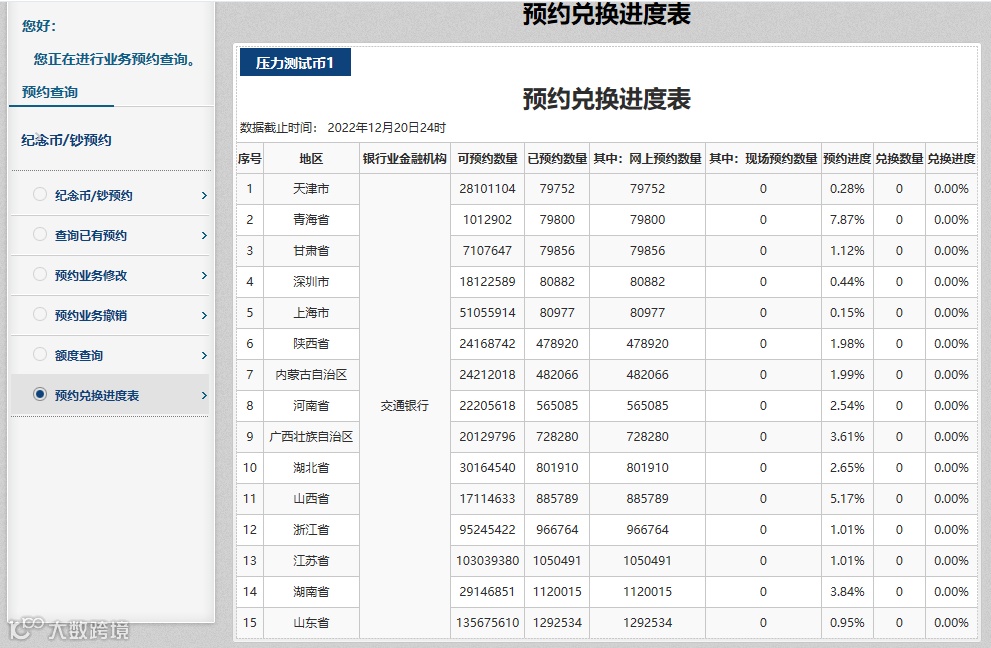Viewport: 991px width, 648px height.
Task: Click the 陕西省 region cell
Action: [x=311, y=343]
